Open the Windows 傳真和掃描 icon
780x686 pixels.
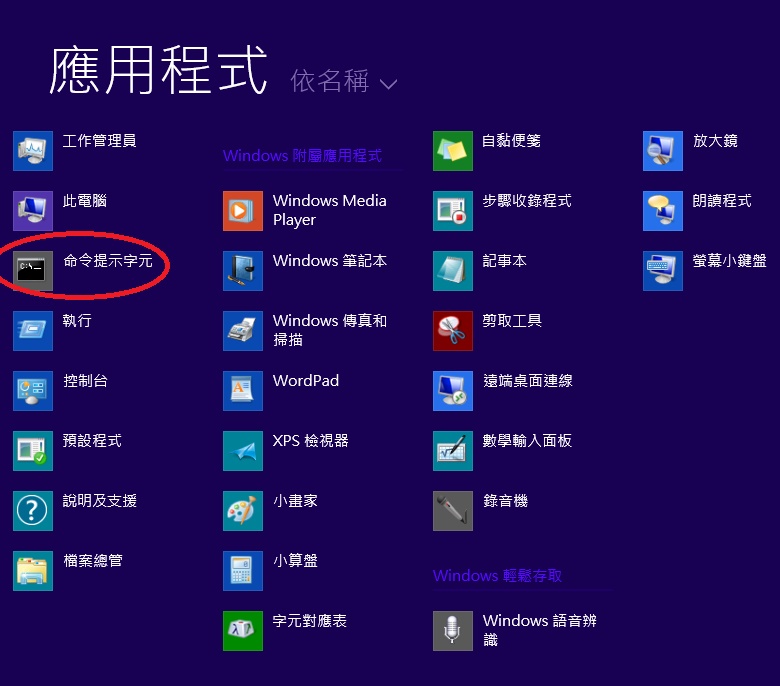[243, 331]
